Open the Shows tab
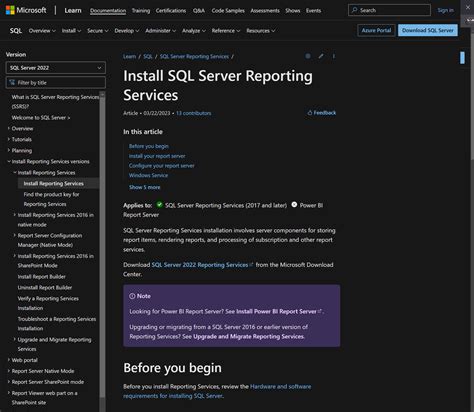474x412 pixels. click(293, 11)
